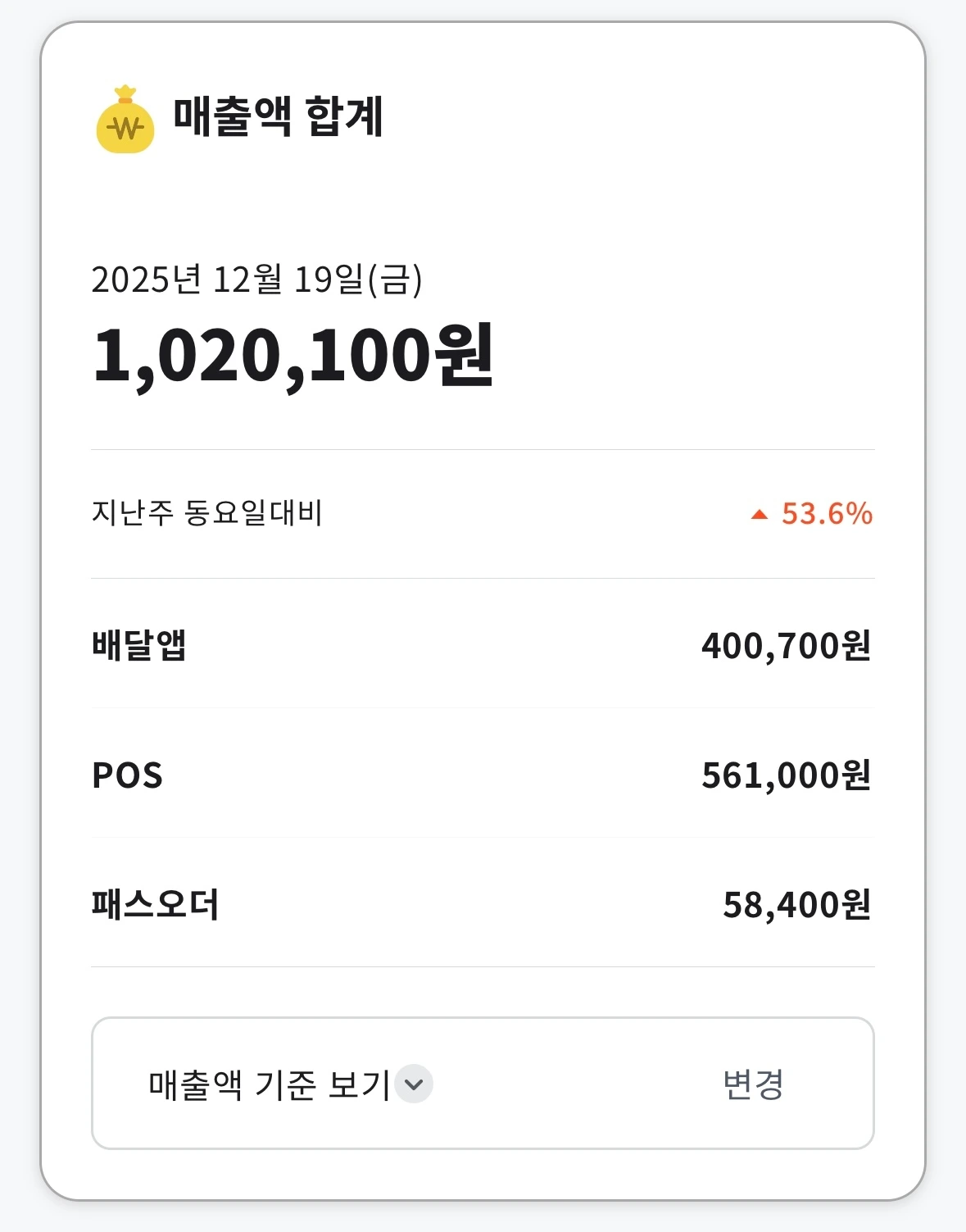This screenshot has height=1232, width=966.
Task: Click the 58,400원 pass order amount
Action: pos(796,905)
